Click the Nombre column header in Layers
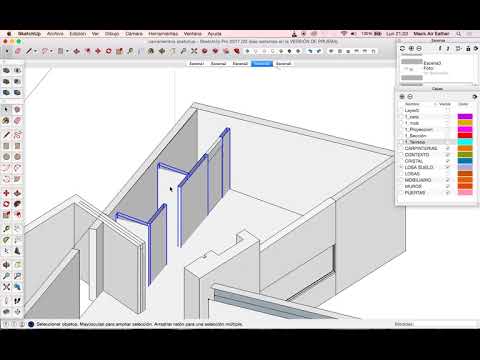 coord(412,104)
